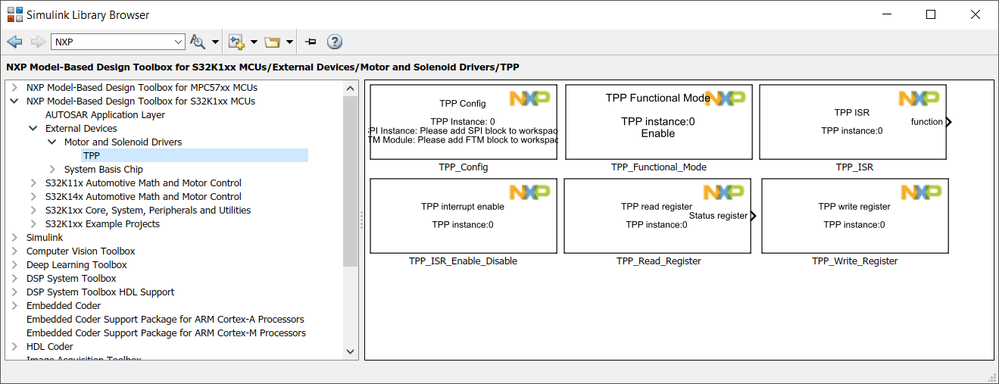Viewport: 999px width, 384px height.
Task: Expand S32K11x Automotive Math and Motor Control
Action: click(33, 183)
